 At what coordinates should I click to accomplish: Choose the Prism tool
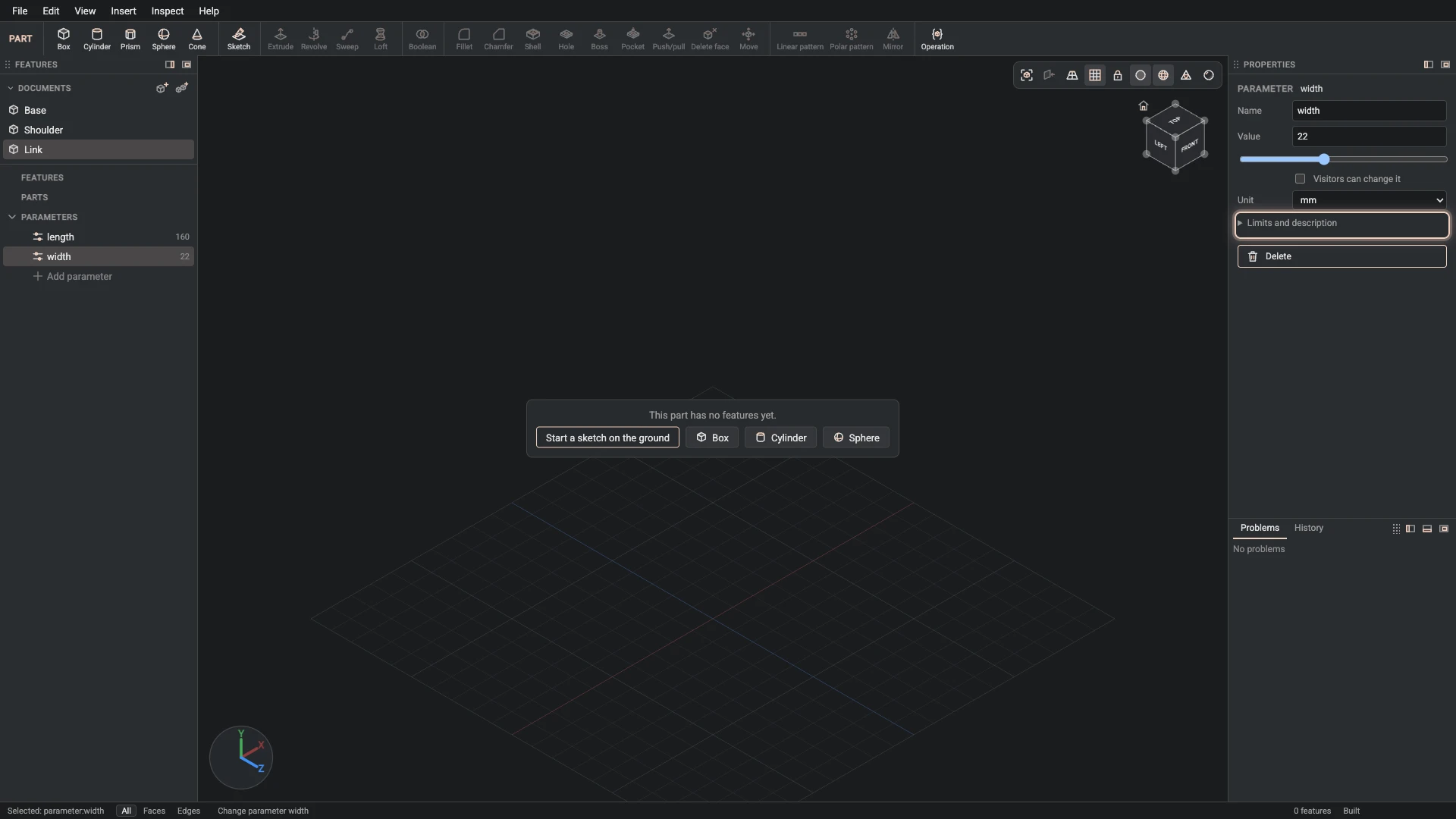click(130, 39)
